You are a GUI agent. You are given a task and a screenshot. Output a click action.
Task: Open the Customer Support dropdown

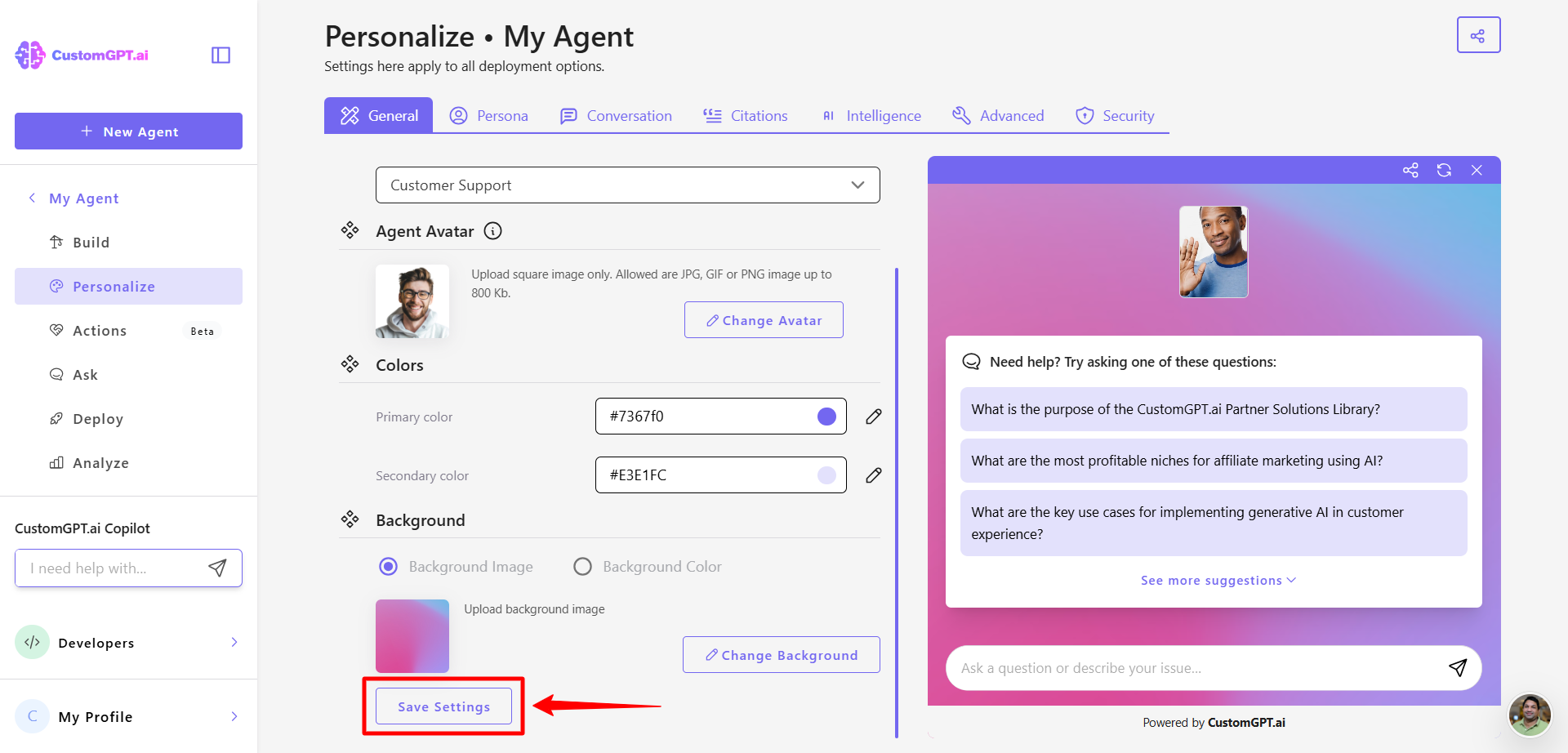(x=627, y=185)
